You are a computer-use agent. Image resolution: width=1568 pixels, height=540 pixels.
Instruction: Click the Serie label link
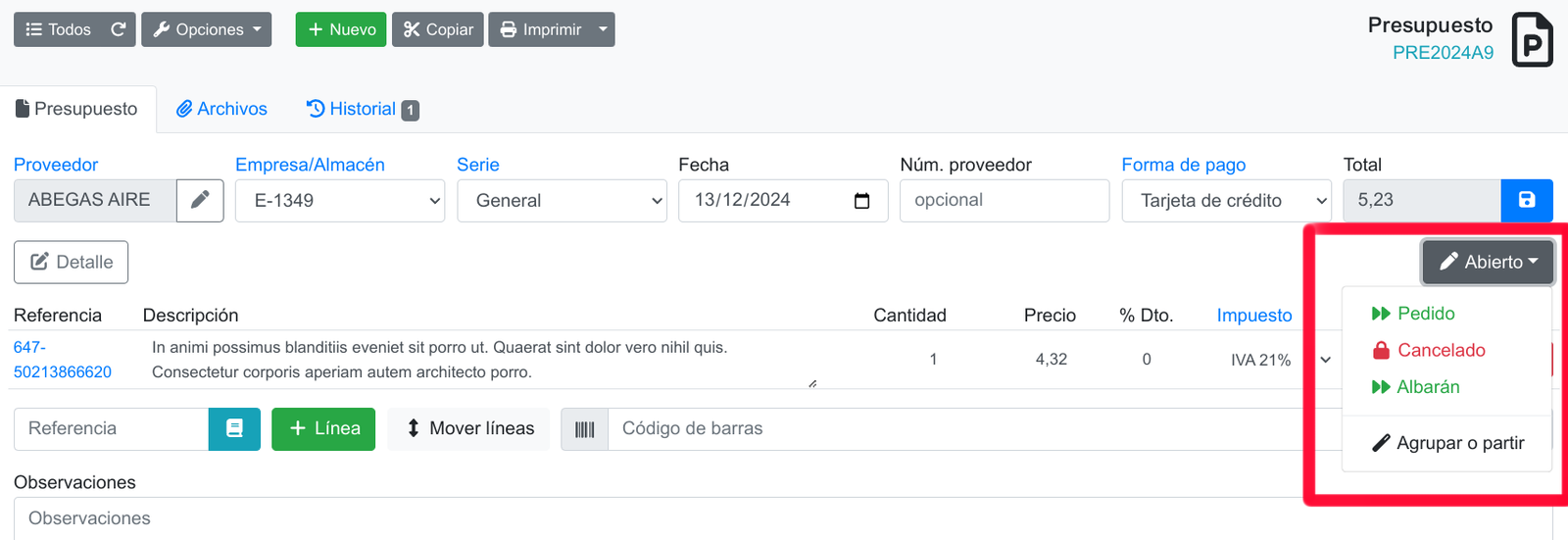[478, 165]
